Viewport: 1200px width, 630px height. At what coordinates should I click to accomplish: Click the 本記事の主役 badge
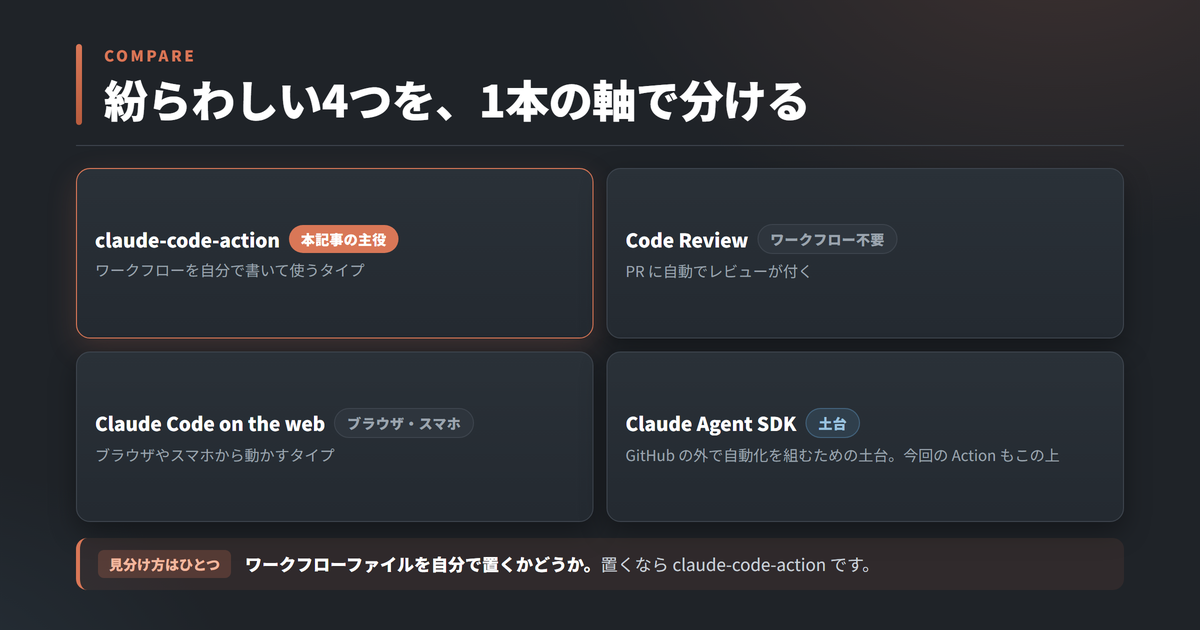[344, 240]
